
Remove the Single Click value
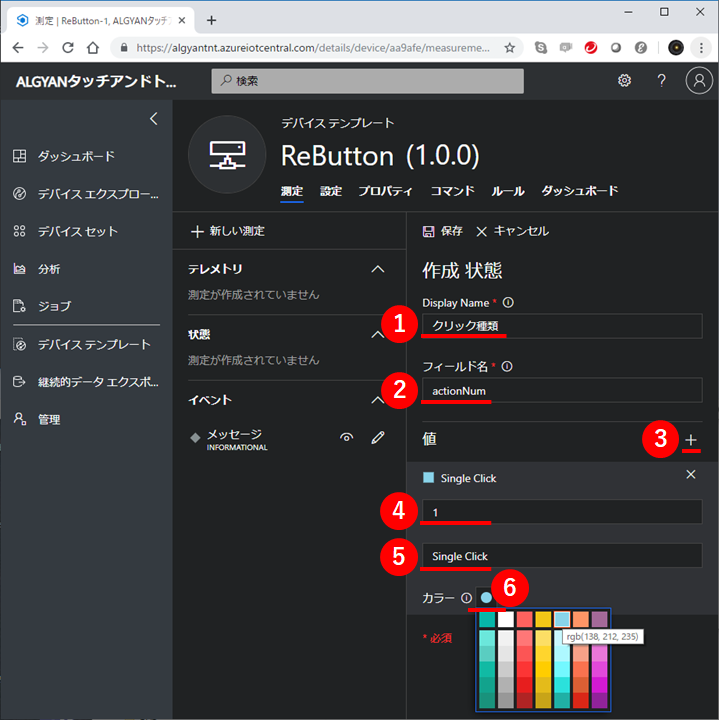pyautogui.click(x=691, y=474)
